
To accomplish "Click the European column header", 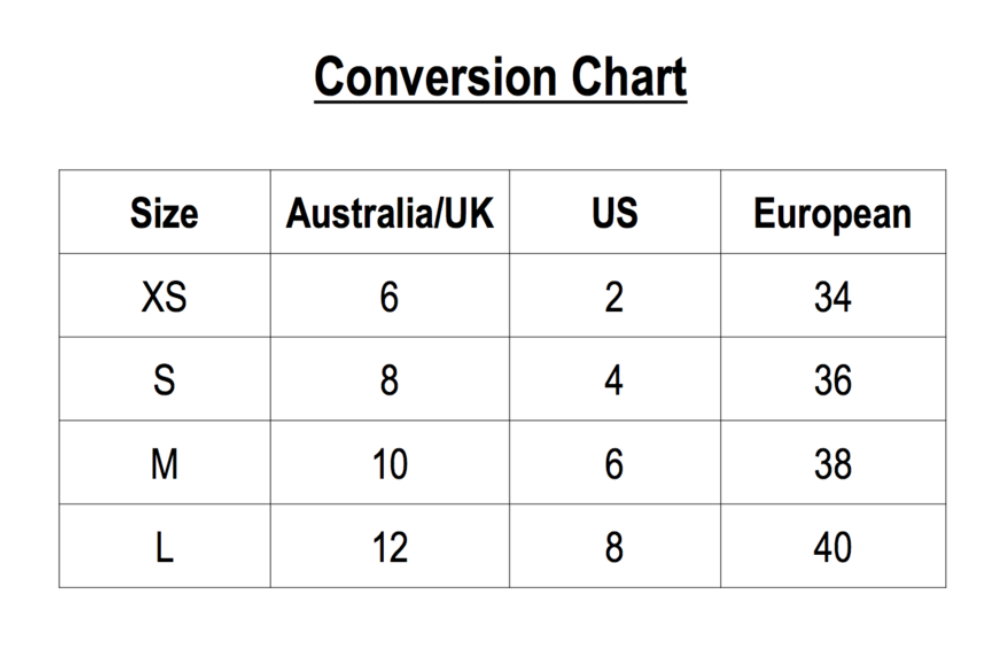I will pos(832,213).
